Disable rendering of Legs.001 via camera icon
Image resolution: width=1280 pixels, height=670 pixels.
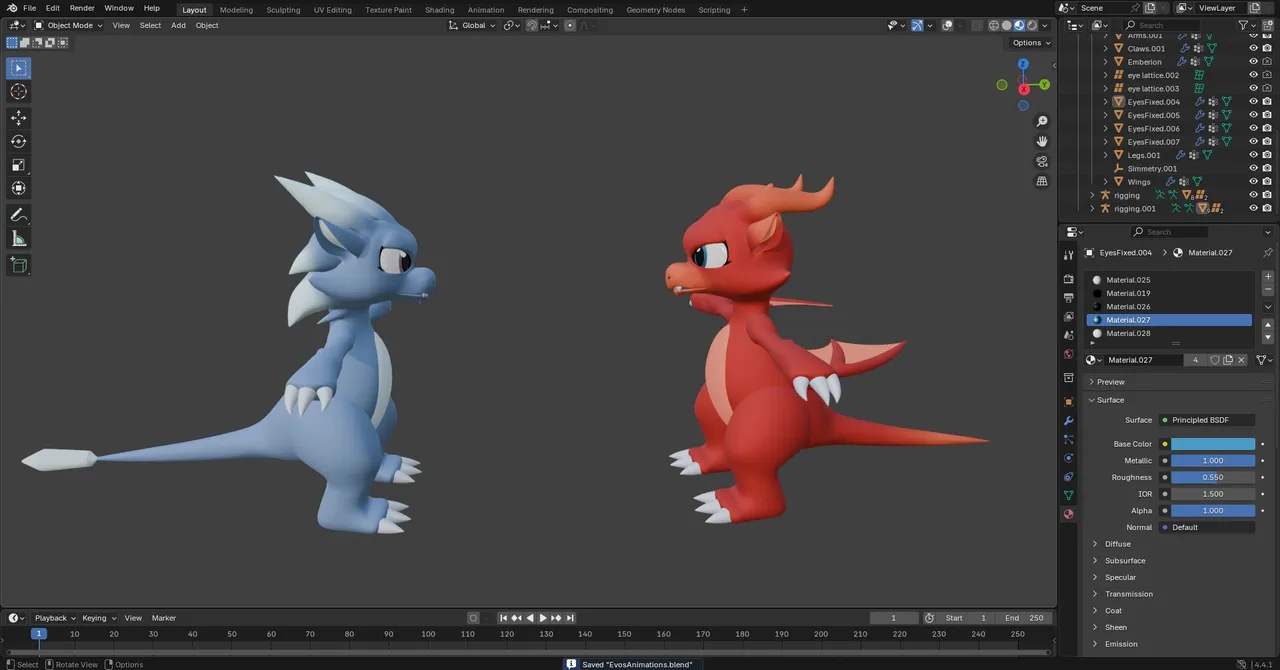(x=1267, y=155)
